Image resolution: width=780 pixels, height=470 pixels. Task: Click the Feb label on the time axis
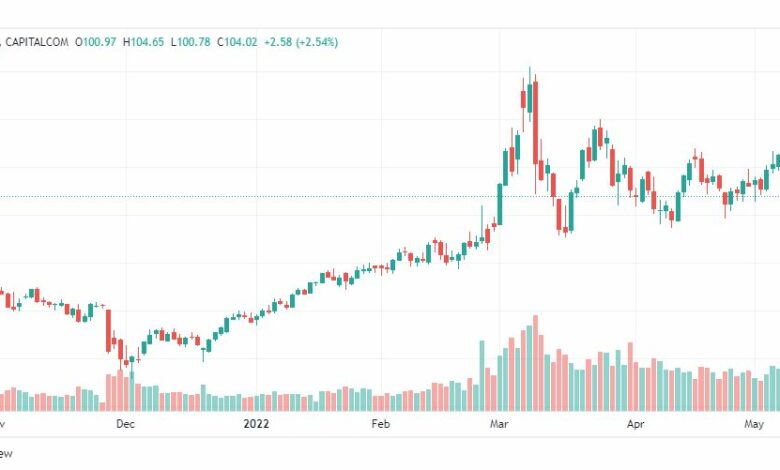pos(381,424)
